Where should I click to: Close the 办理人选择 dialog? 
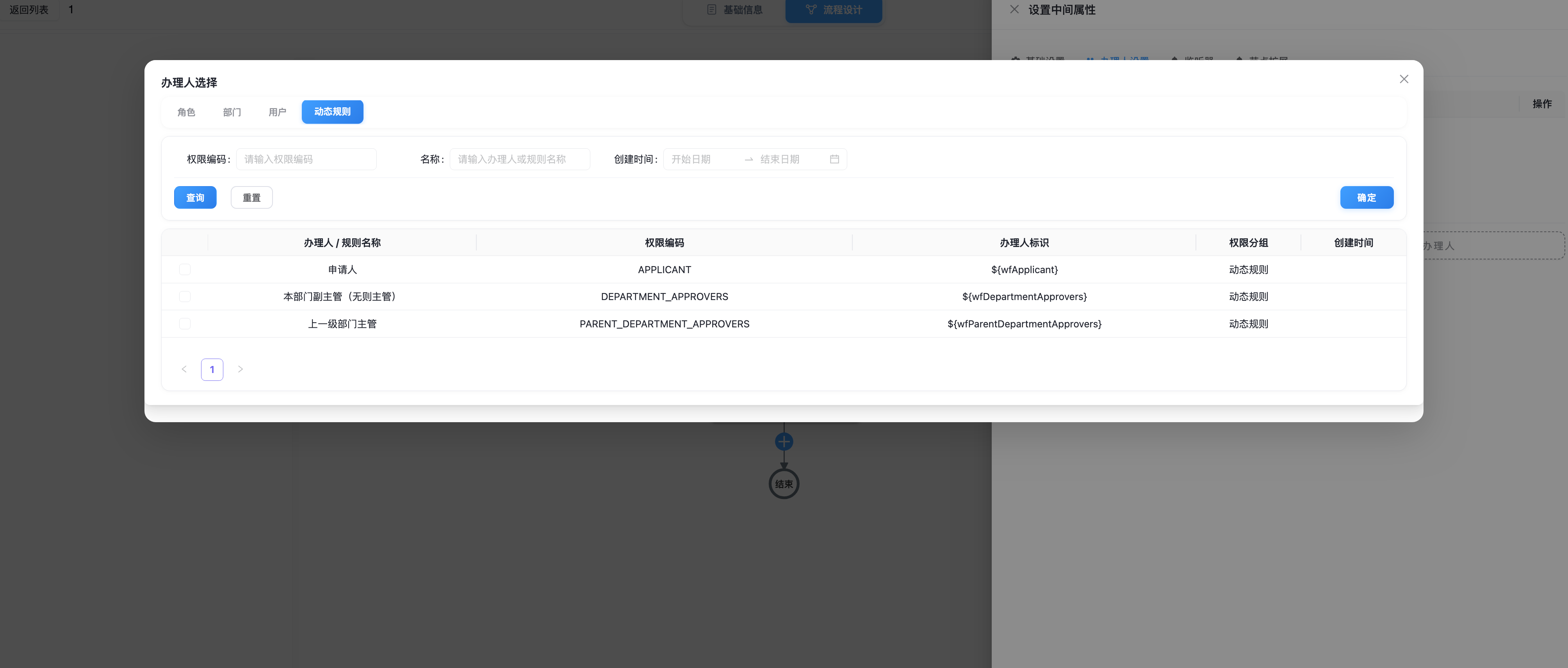1404,79
